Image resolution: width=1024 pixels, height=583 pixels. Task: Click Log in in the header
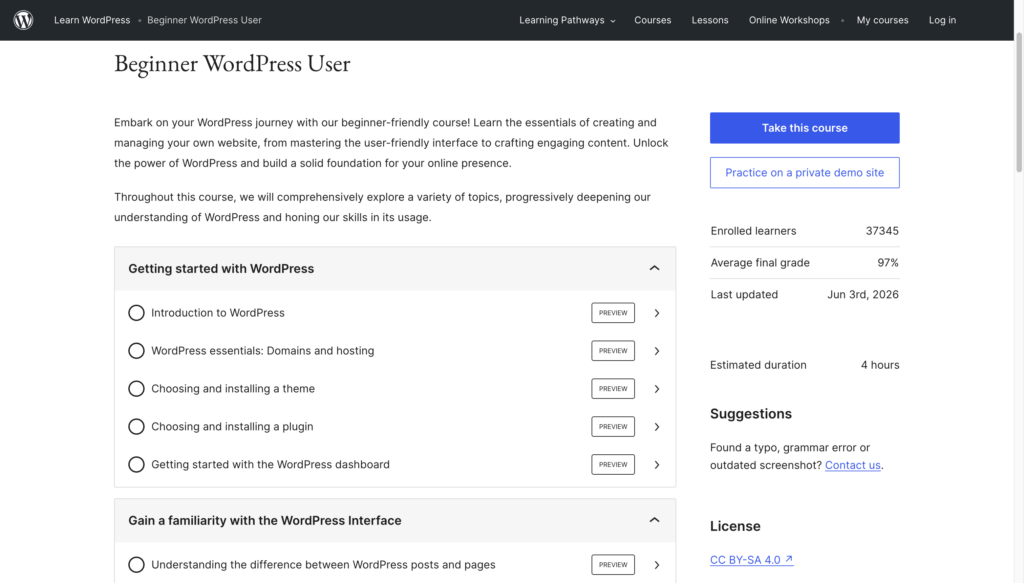click(942, 20)
